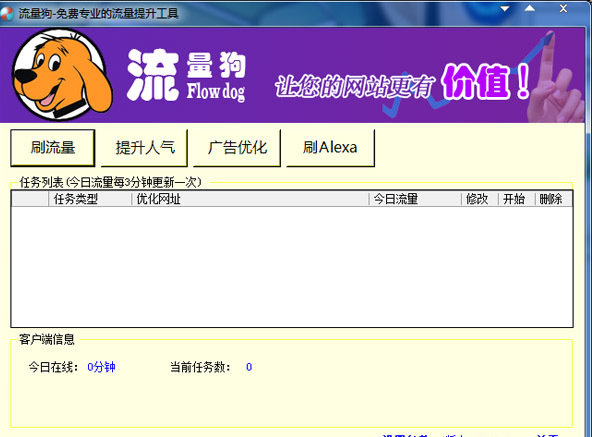592x437 pixels.
Task: Click the 删除 column header
Action: (553, 199)
